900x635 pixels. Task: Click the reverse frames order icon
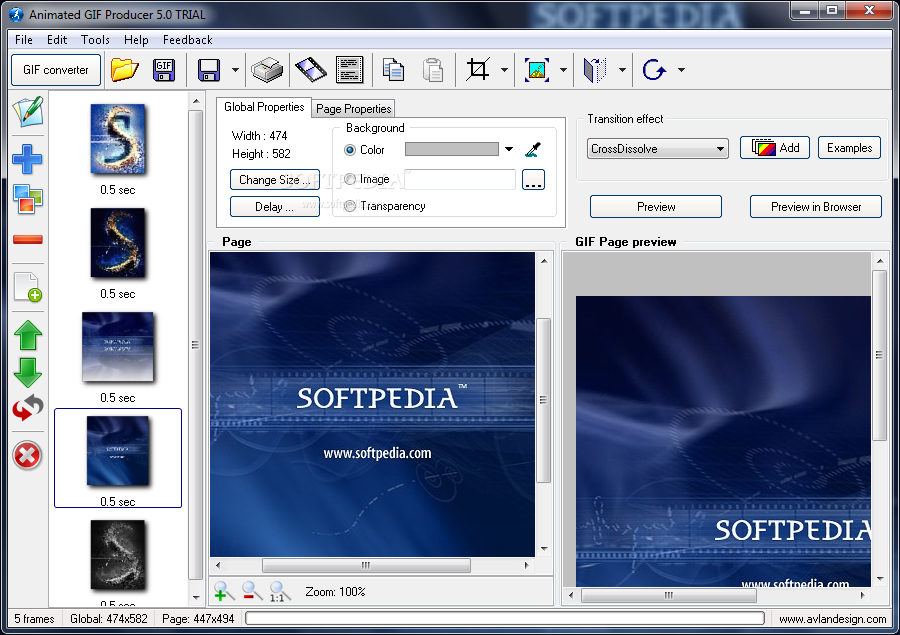[x=28, y=408]
